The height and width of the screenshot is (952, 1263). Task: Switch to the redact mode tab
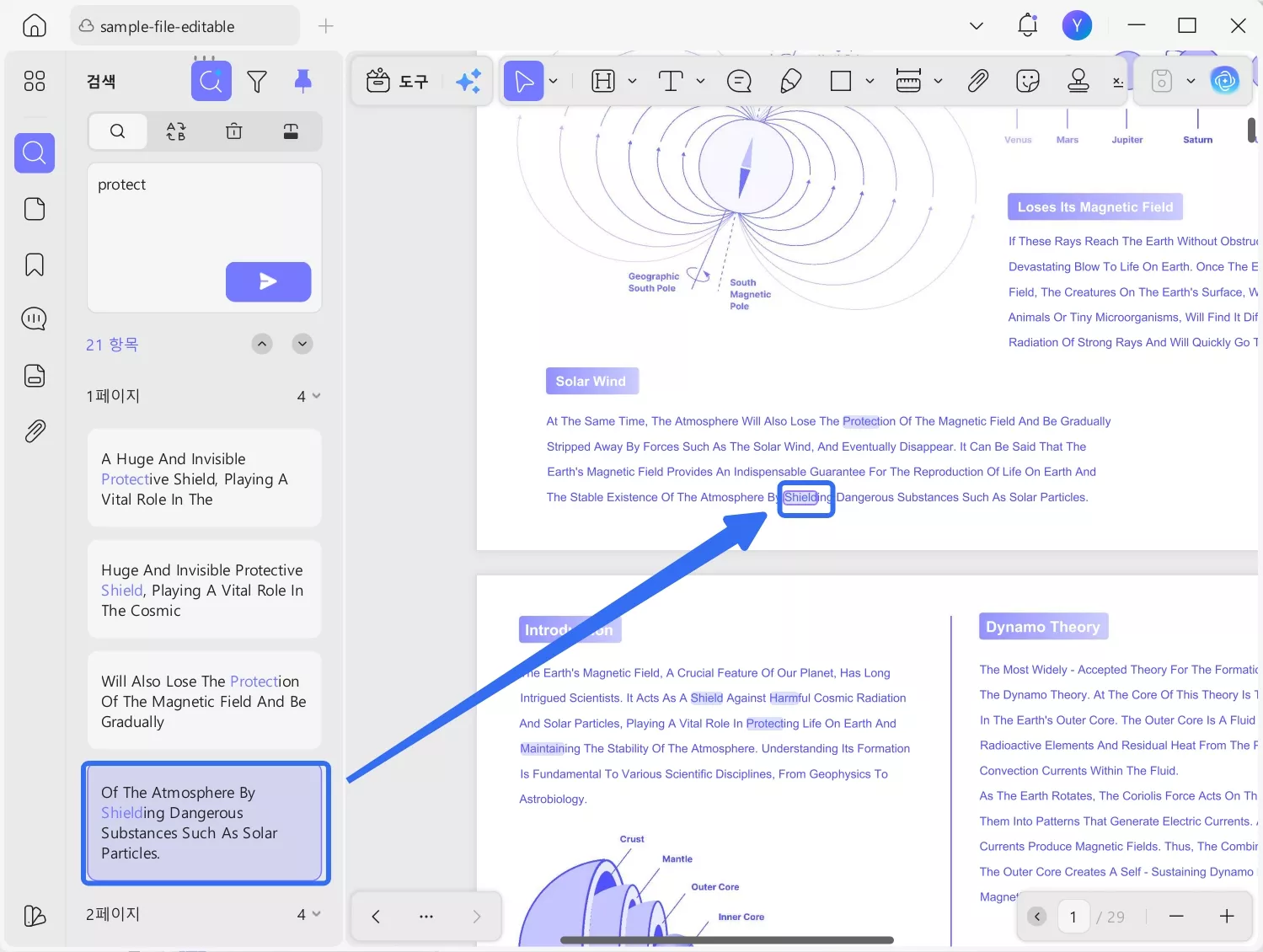point(291,131)
